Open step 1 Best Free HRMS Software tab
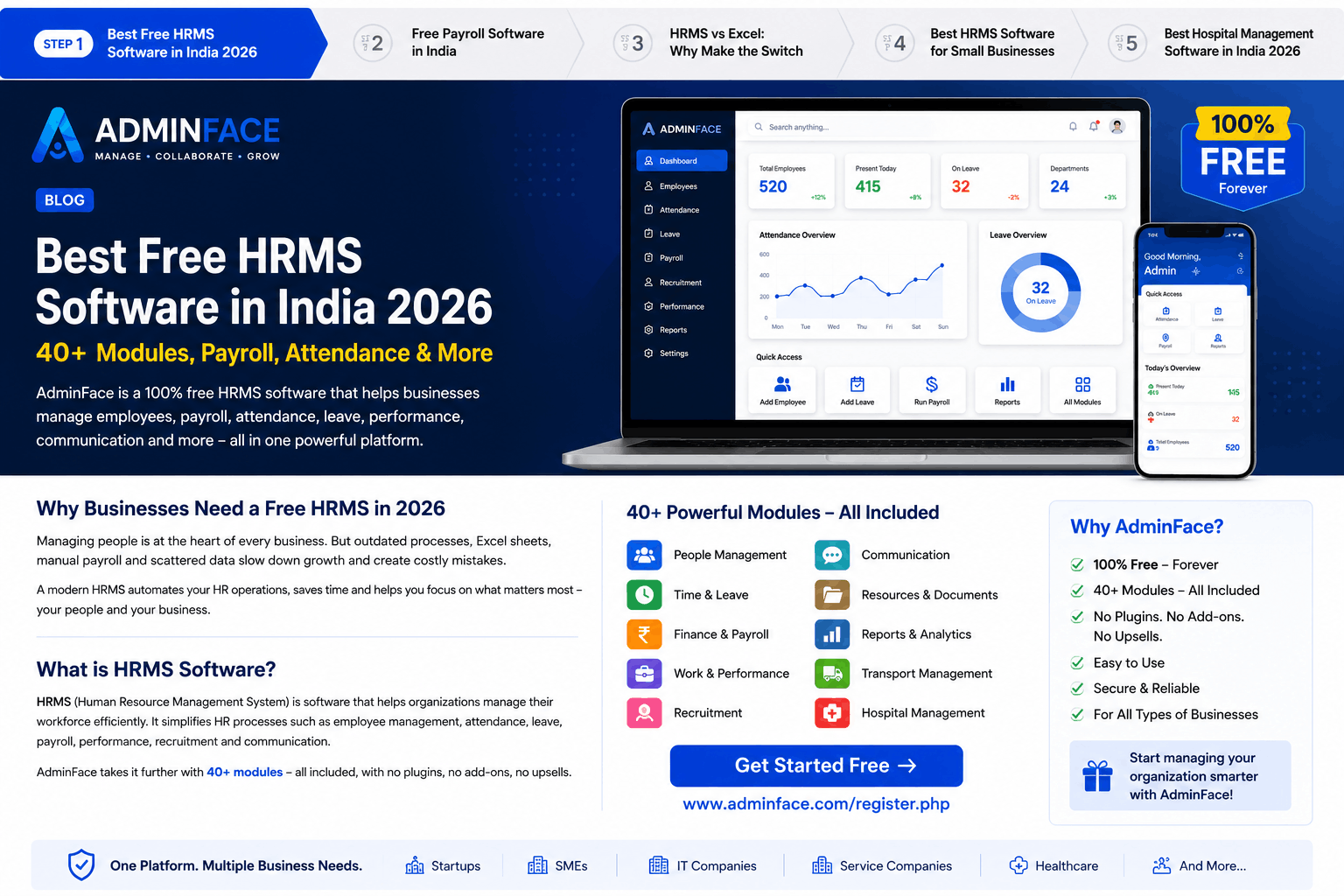1344x896 pixels. click(x=162, y=43)
